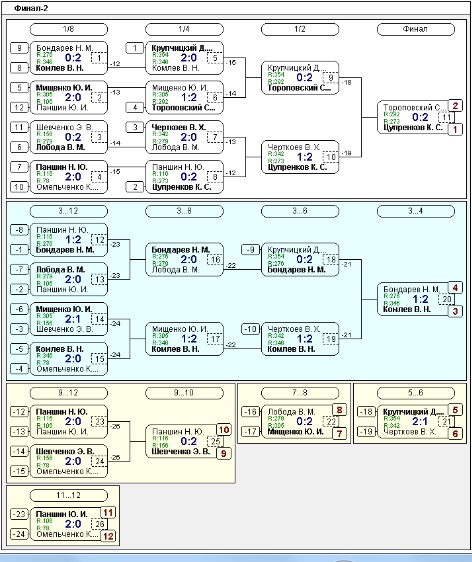Click the red place badge 2 for Тороповский

point(455,105)
